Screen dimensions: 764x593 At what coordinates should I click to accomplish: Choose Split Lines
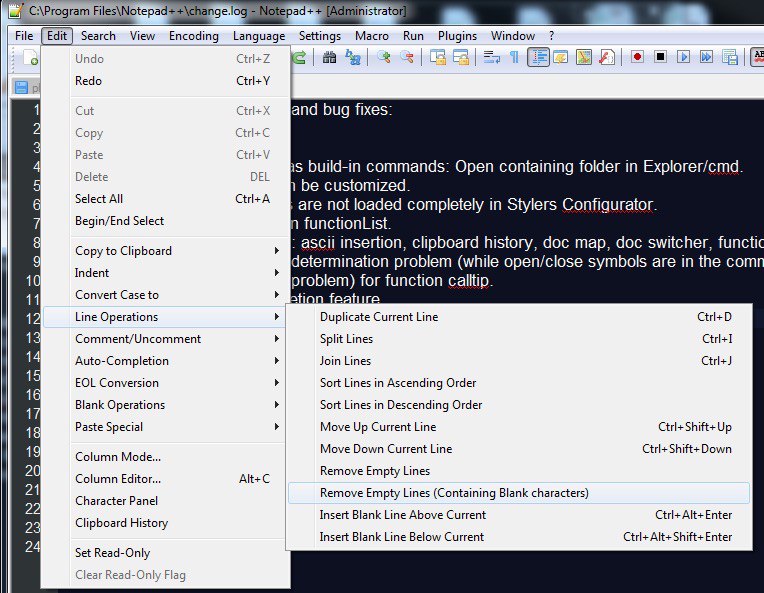click(x=519, y=339)
